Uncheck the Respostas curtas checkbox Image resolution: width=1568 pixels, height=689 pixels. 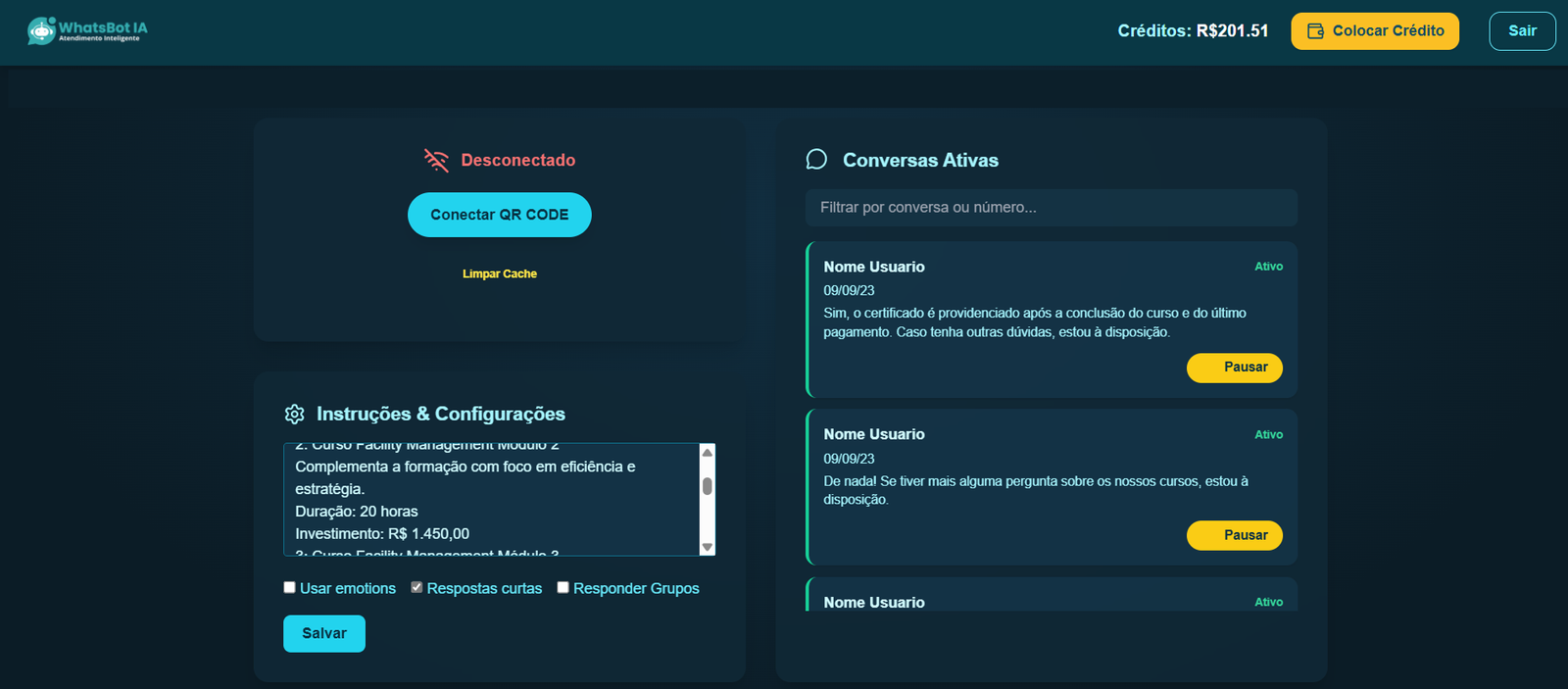(416, 588)
